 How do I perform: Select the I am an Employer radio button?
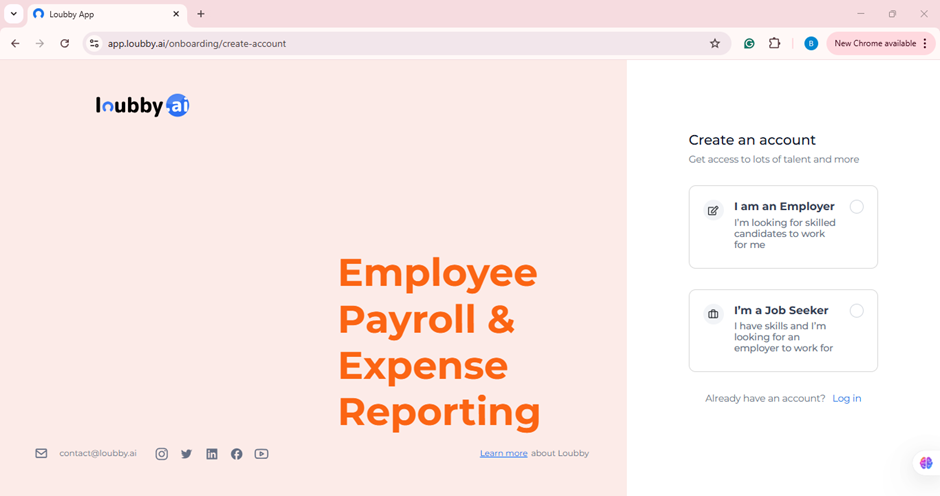coord(857,206)
